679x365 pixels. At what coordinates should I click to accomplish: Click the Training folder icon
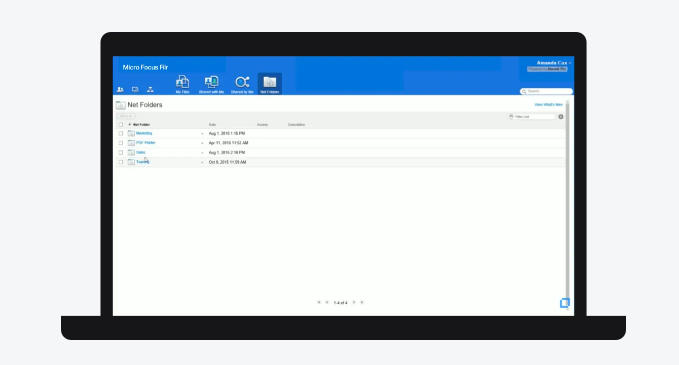[x=131, y=162]
